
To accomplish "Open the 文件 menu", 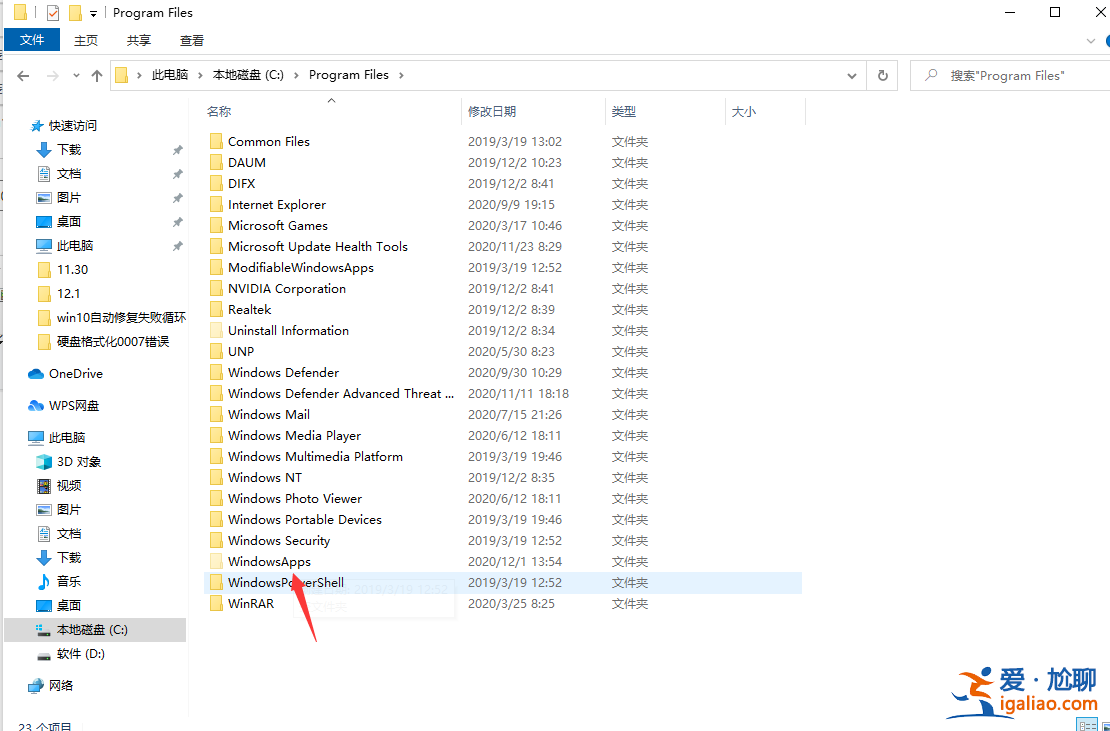I will coord(32,39).
